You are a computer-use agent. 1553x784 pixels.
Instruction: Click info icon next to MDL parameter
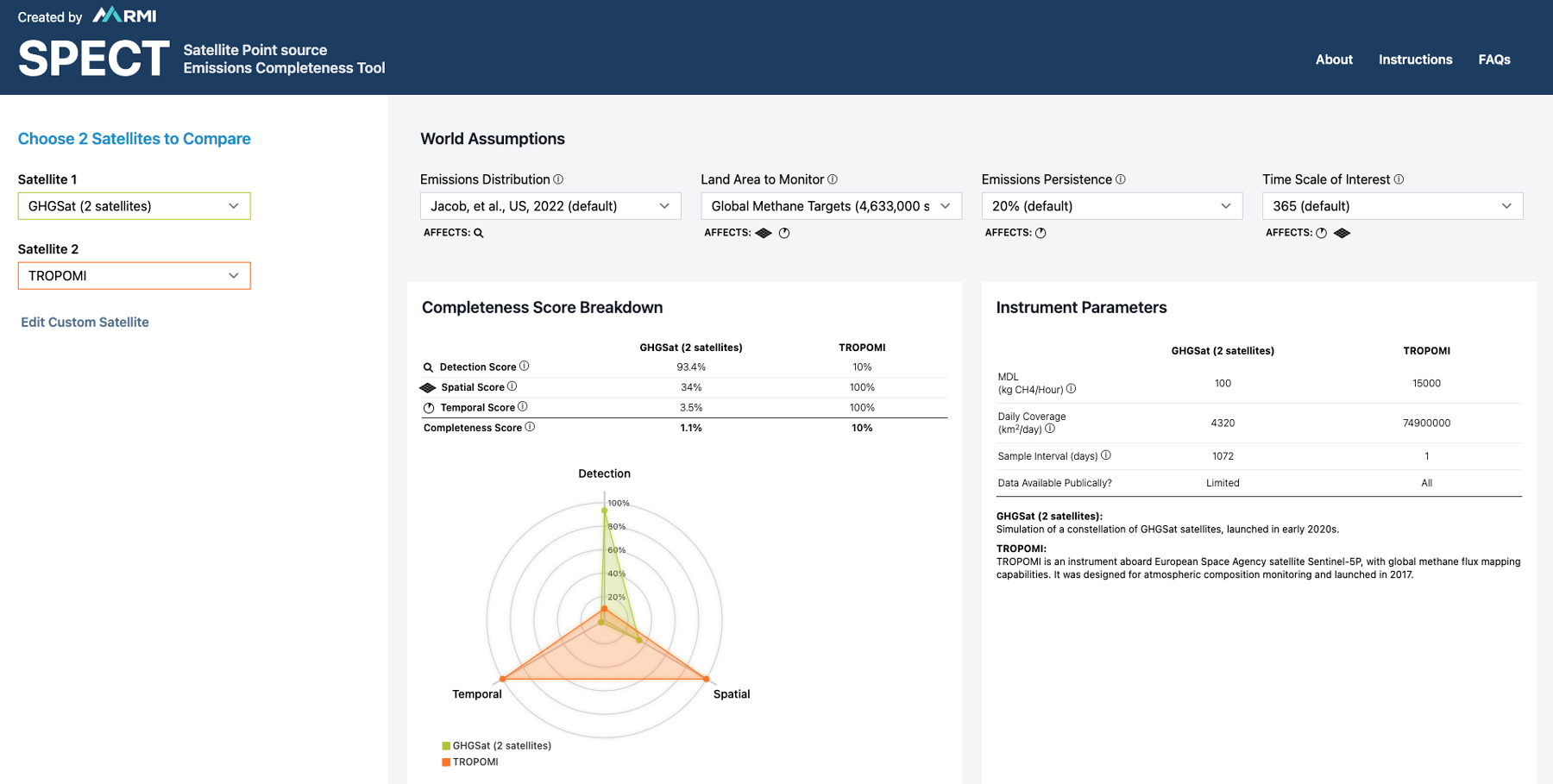pyautogui.click(x=1072, y=389)
